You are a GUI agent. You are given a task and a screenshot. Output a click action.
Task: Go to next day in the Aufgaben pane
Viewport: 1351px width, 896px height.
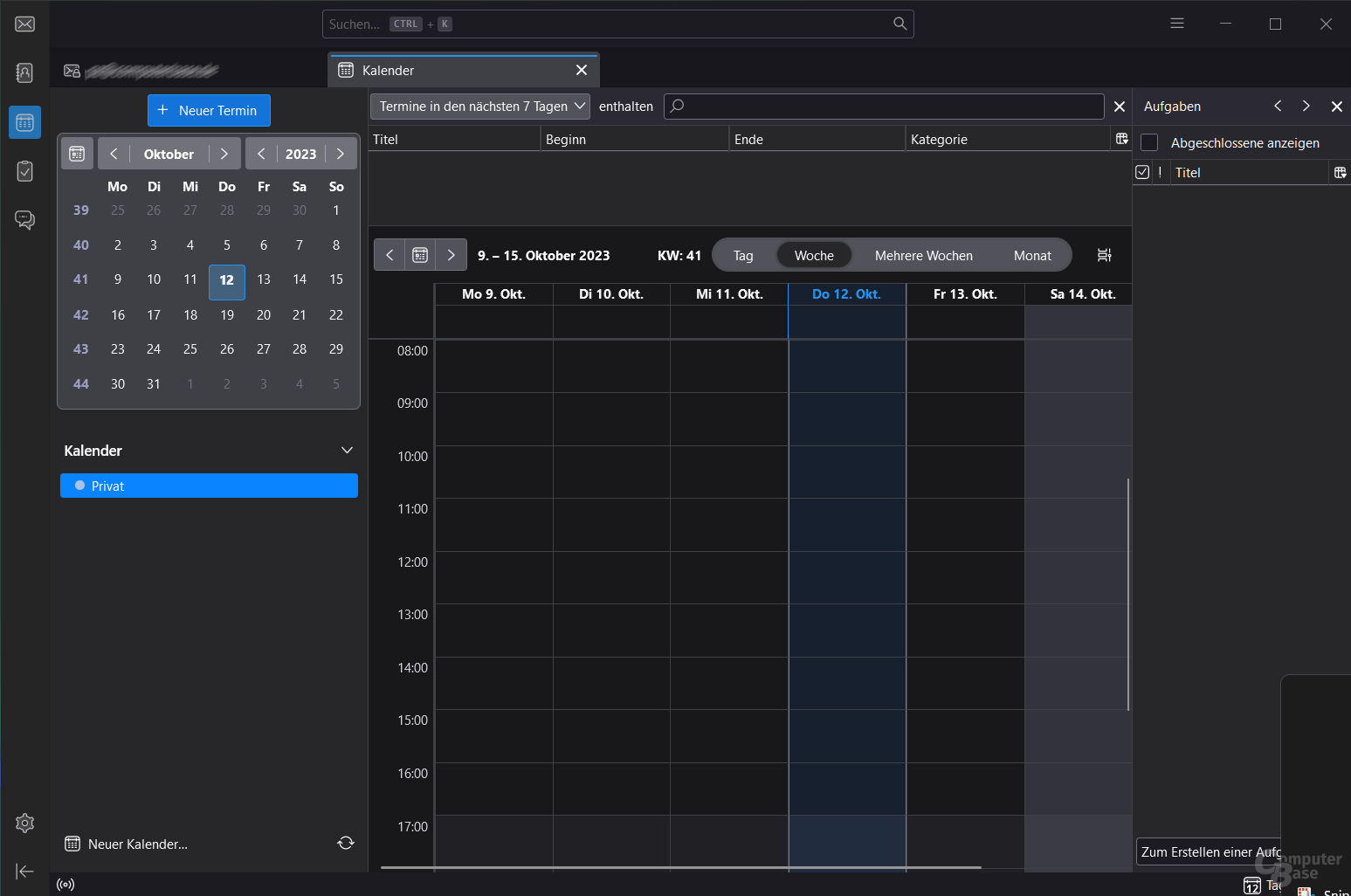pos(1306,106)
